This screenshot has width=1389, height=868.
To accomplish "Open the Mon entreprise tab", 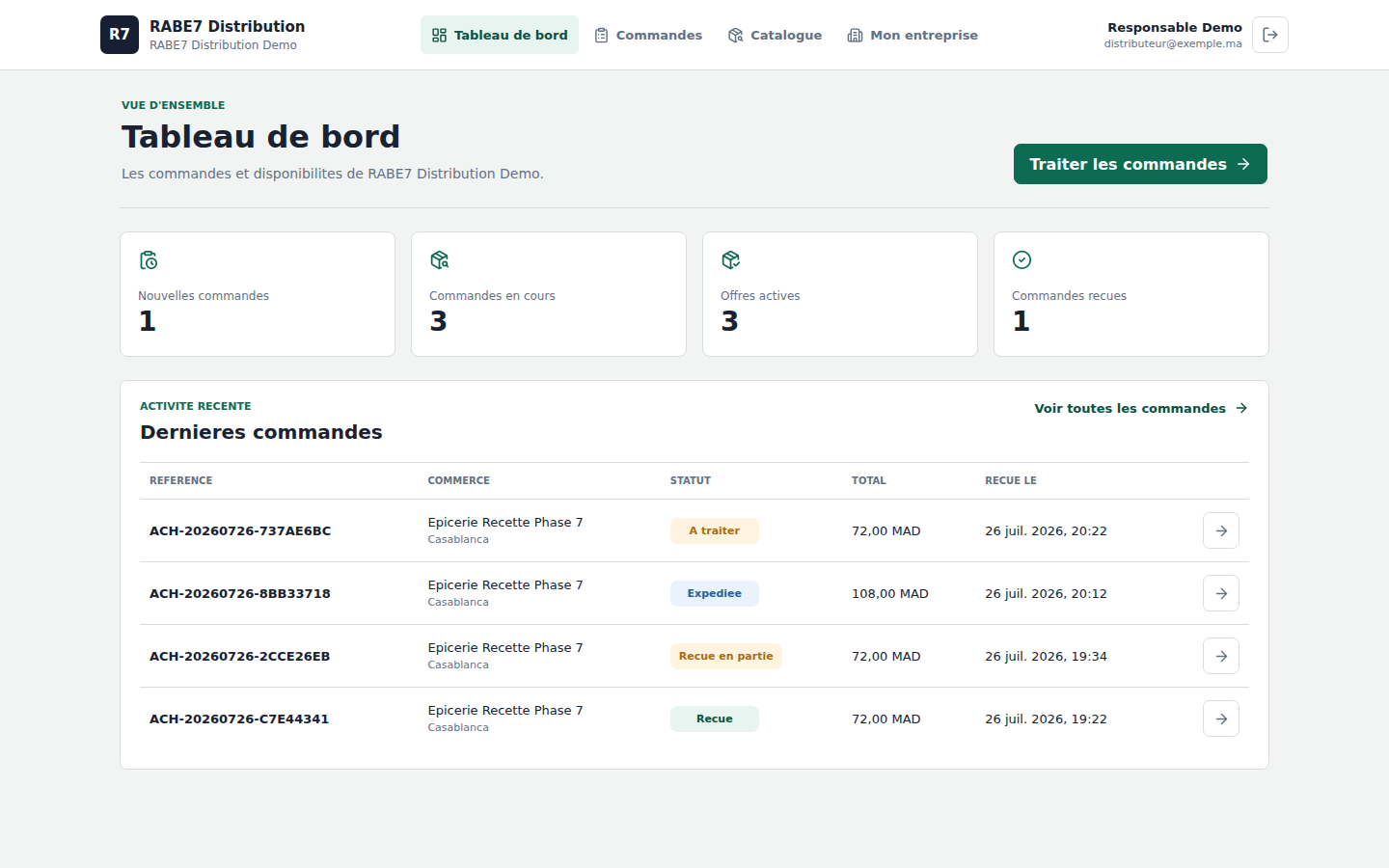I will point(912,35).
